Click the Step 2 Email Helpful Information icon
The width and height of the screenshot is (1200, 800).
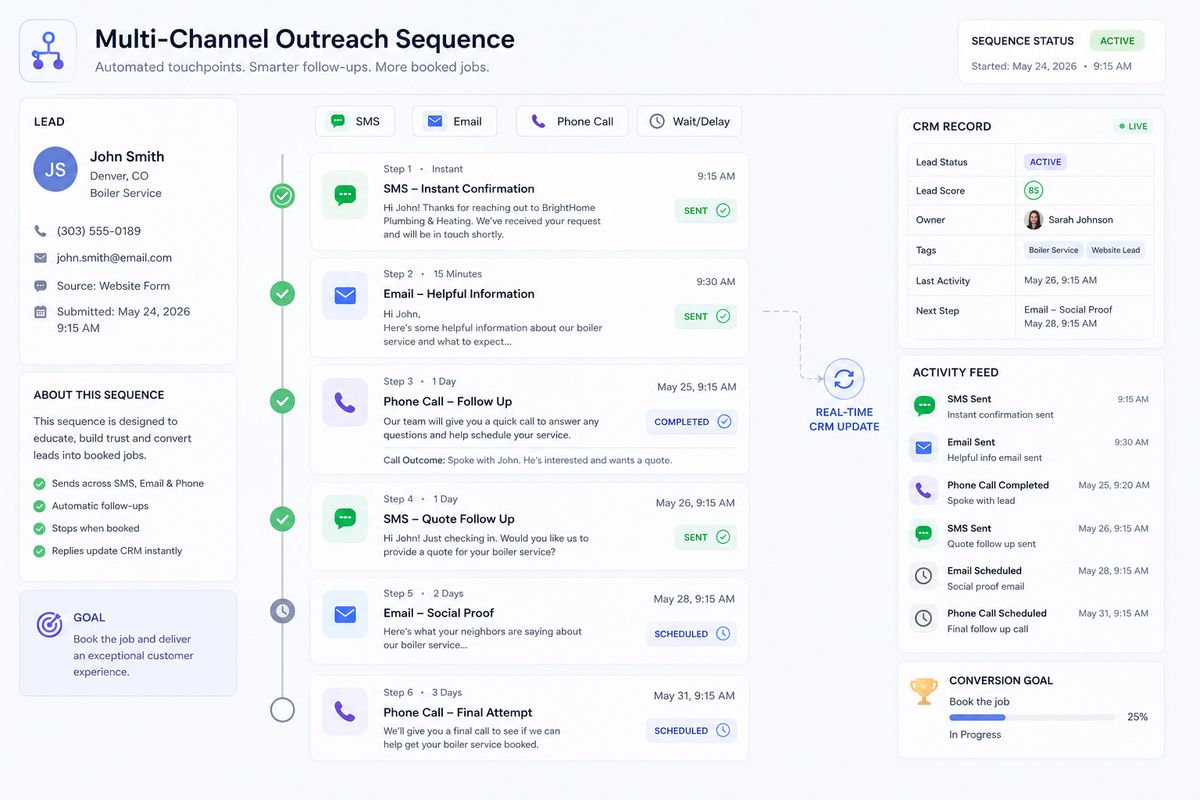(345, 295)
